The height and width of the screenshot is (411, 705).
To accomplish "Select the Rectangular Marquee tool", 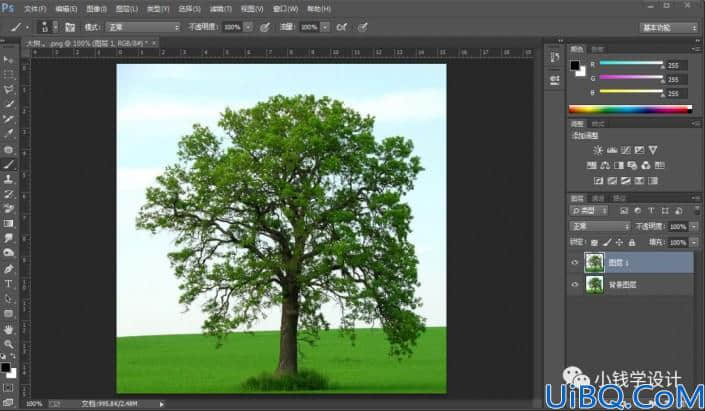I will pyautogui.click(x=8, y=75).
